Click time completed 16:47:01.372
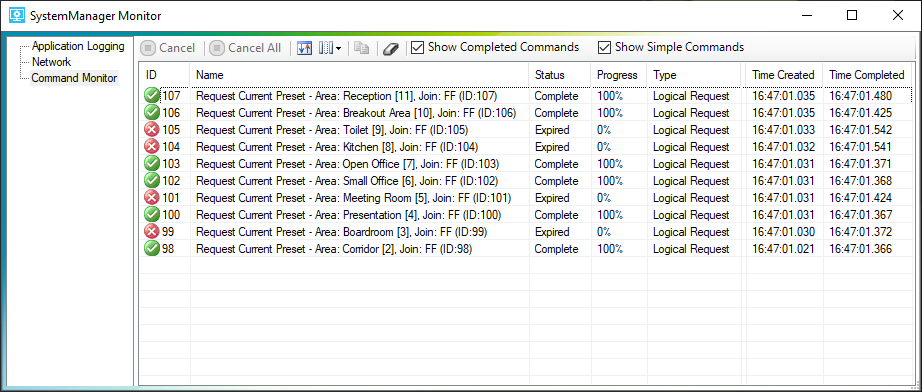The height and width of the screenshot is (392, 922). point(860,232)
